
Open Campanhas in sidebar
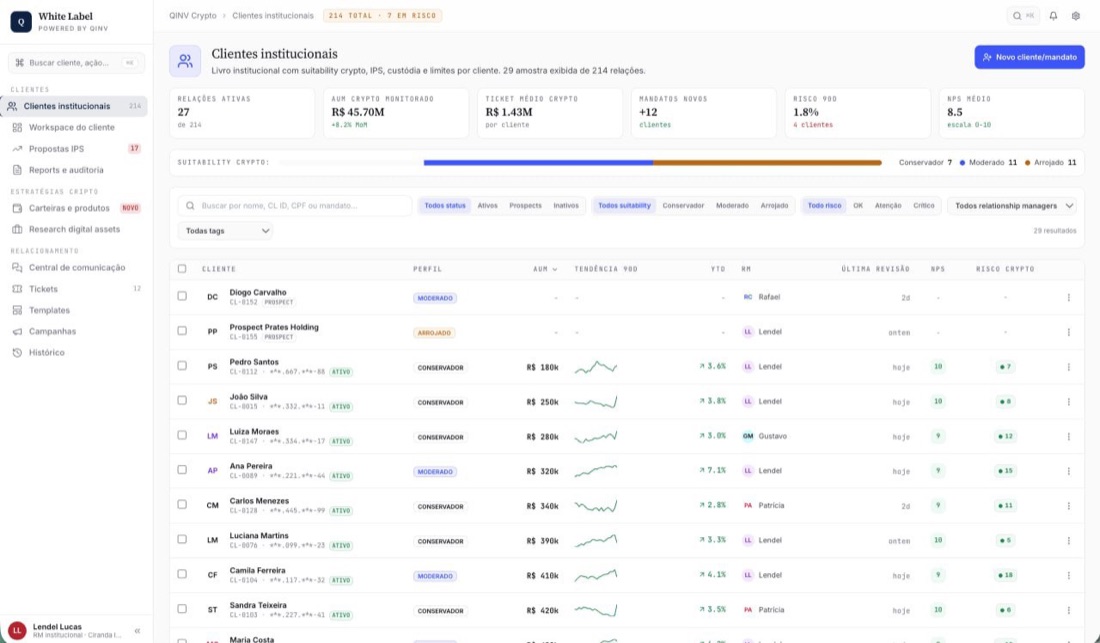[74, 331]
